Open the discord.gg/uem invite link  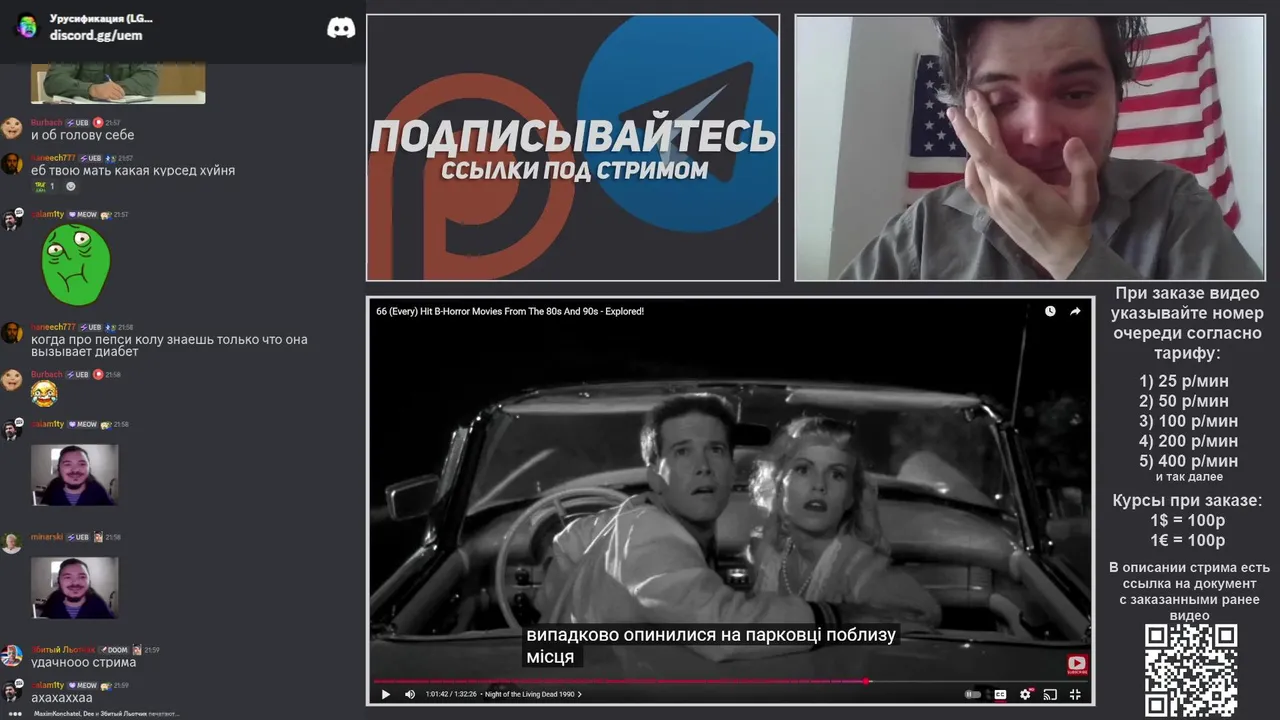(x=96, y=35)
